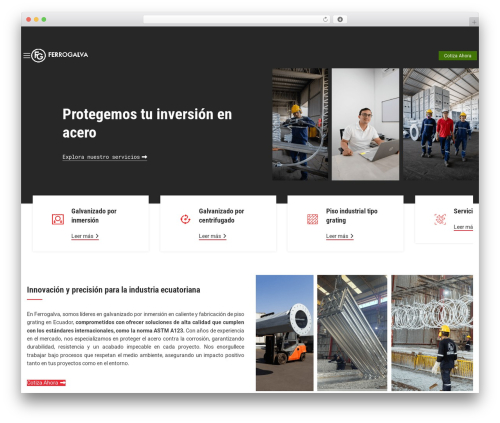Click the Piso industrial tipo grating icon
The height and width of the screenshot is (423, 500).
pos(312,219)
